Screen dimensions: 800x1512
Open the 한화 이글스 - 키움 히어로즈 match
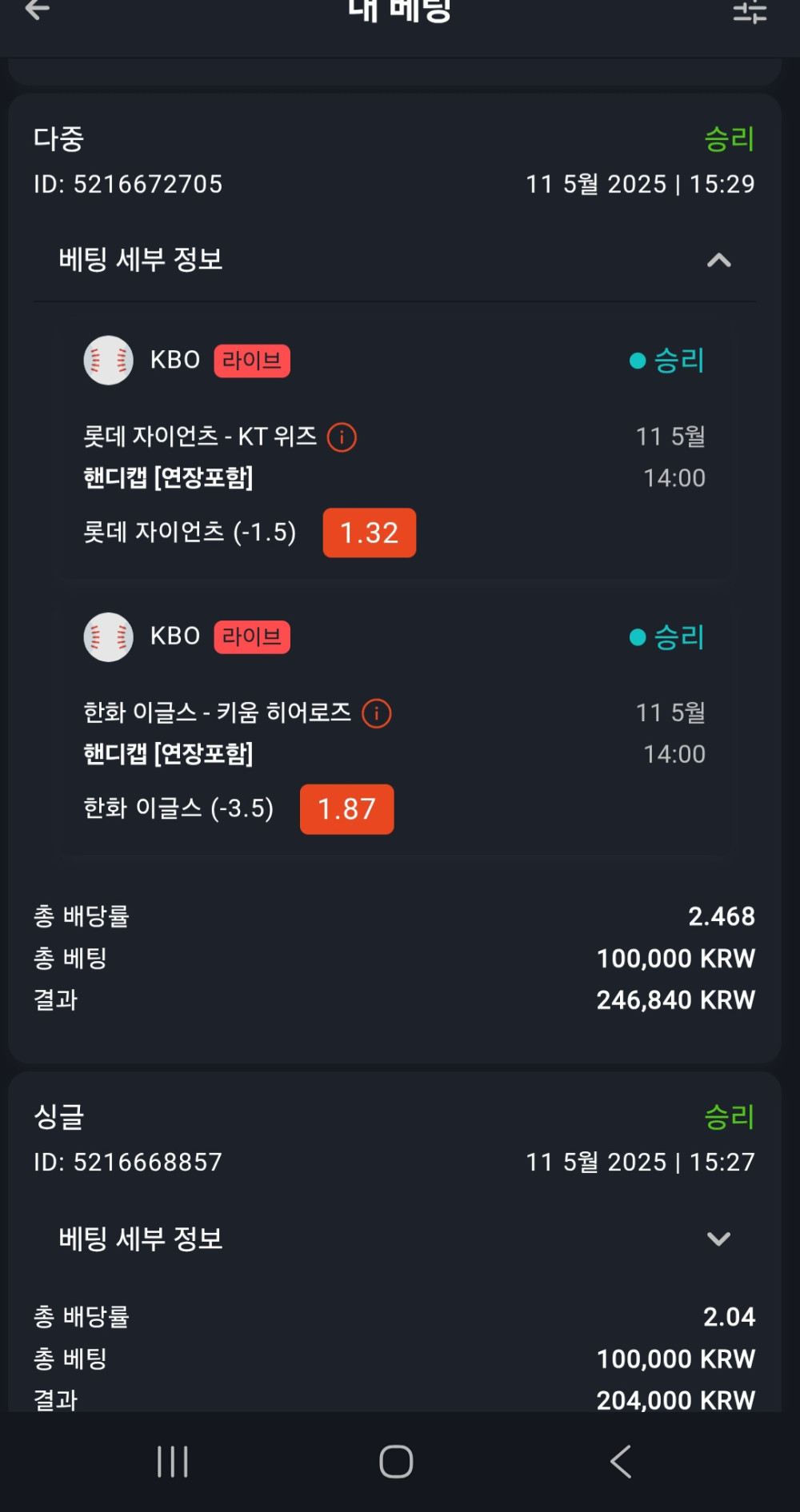pyautogui.click(x=217, y=712)
